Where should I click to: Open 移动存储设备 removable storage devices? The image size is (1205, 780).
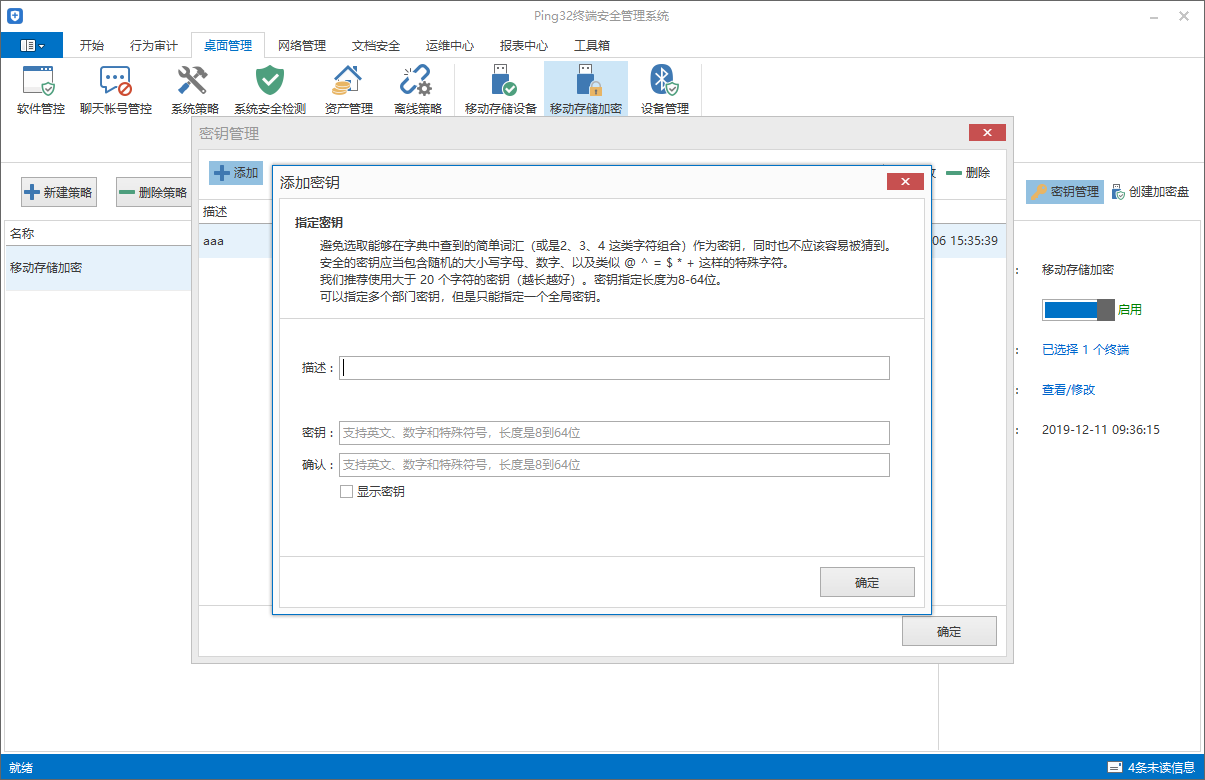pyautogui.click(x=501, y=90)
